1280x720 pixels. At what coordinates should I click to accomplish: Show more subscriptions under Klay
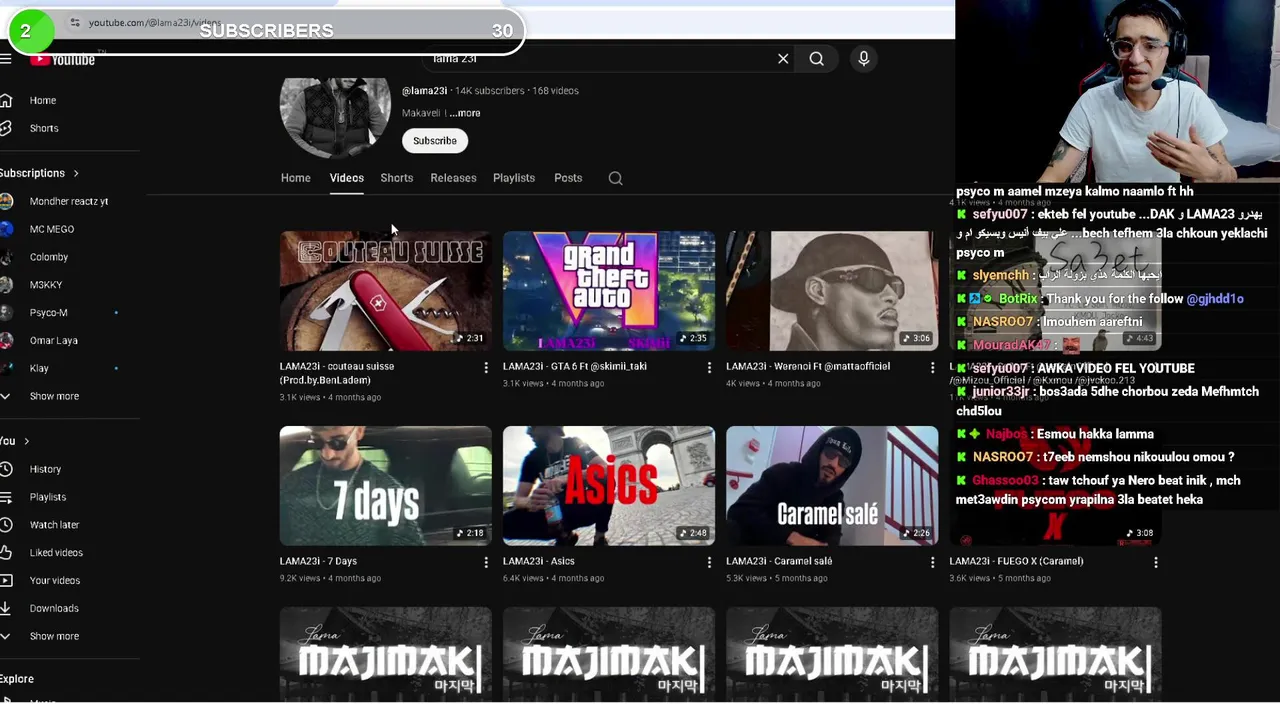click(54, 396)
